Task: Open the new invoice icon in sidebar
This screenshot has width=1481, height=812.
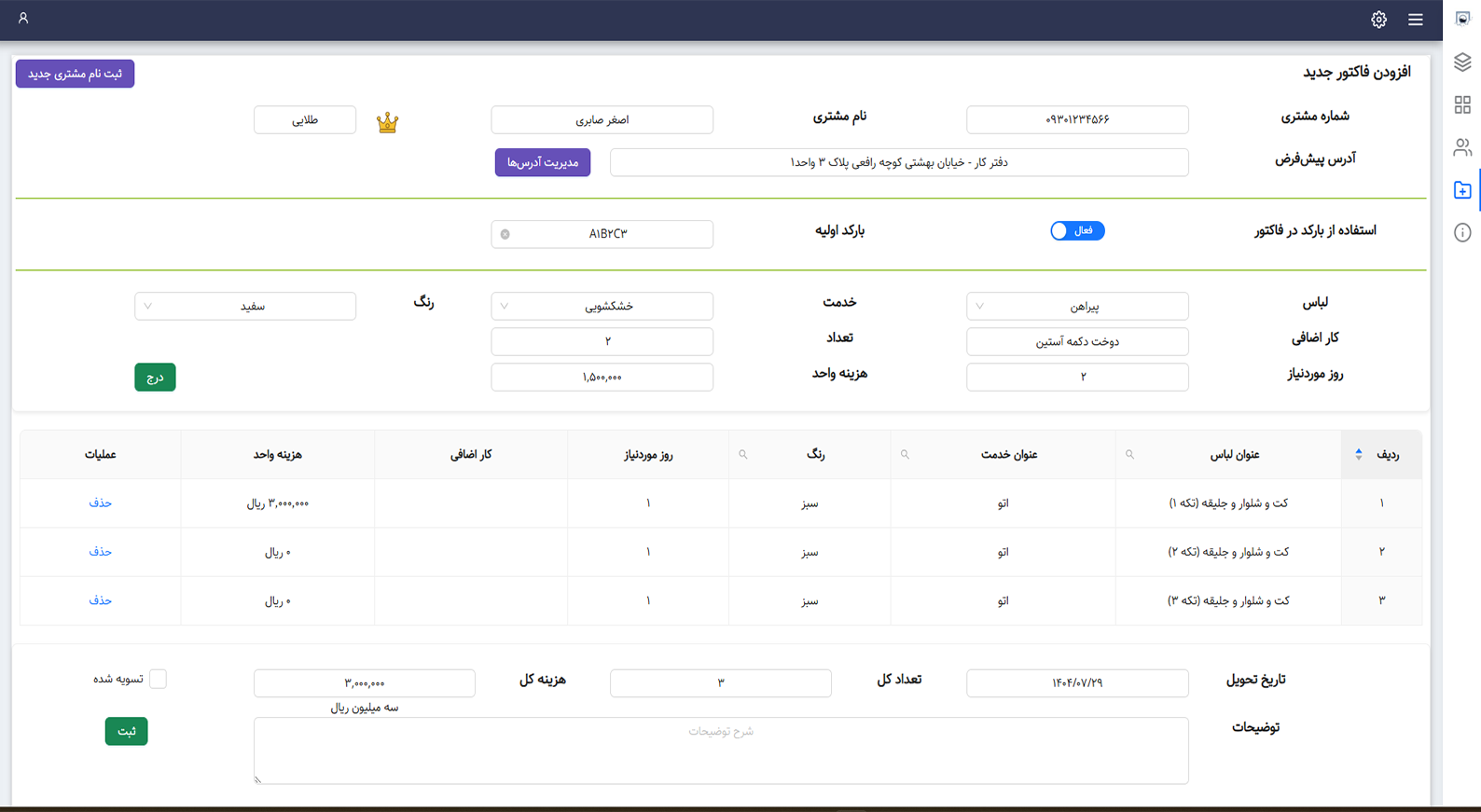Action: (1461, 190)
